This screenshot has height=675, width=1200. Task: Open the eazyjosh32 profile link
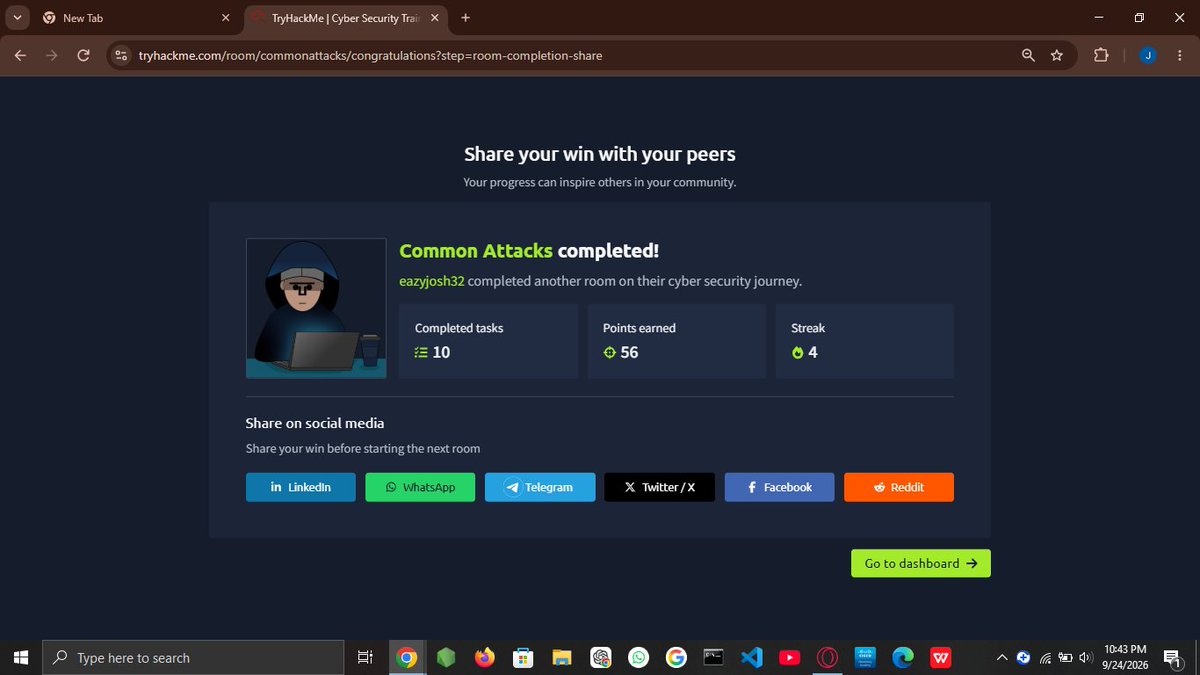pos(432,281)
